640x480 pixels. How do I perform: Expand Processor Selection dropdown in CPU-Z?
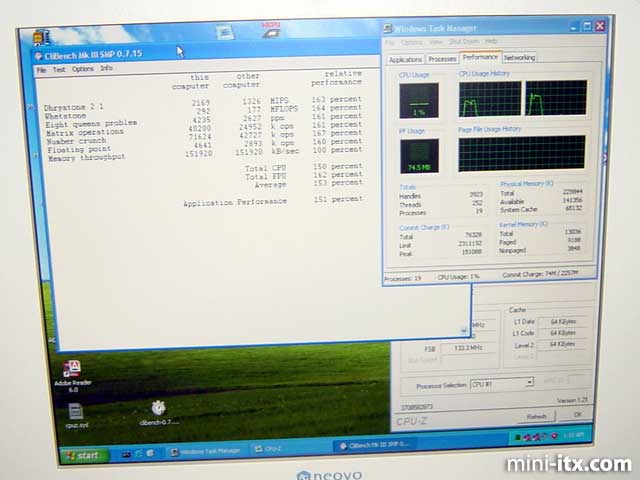529,382
